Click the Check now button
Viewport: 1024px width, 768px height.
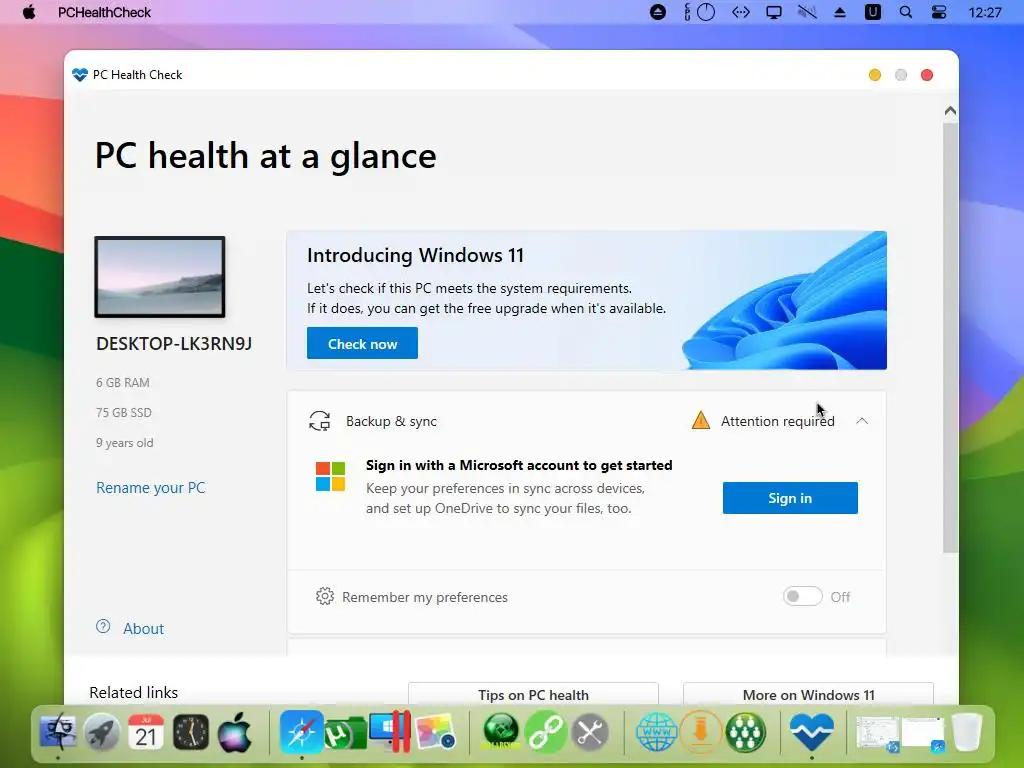click(362, 344)
